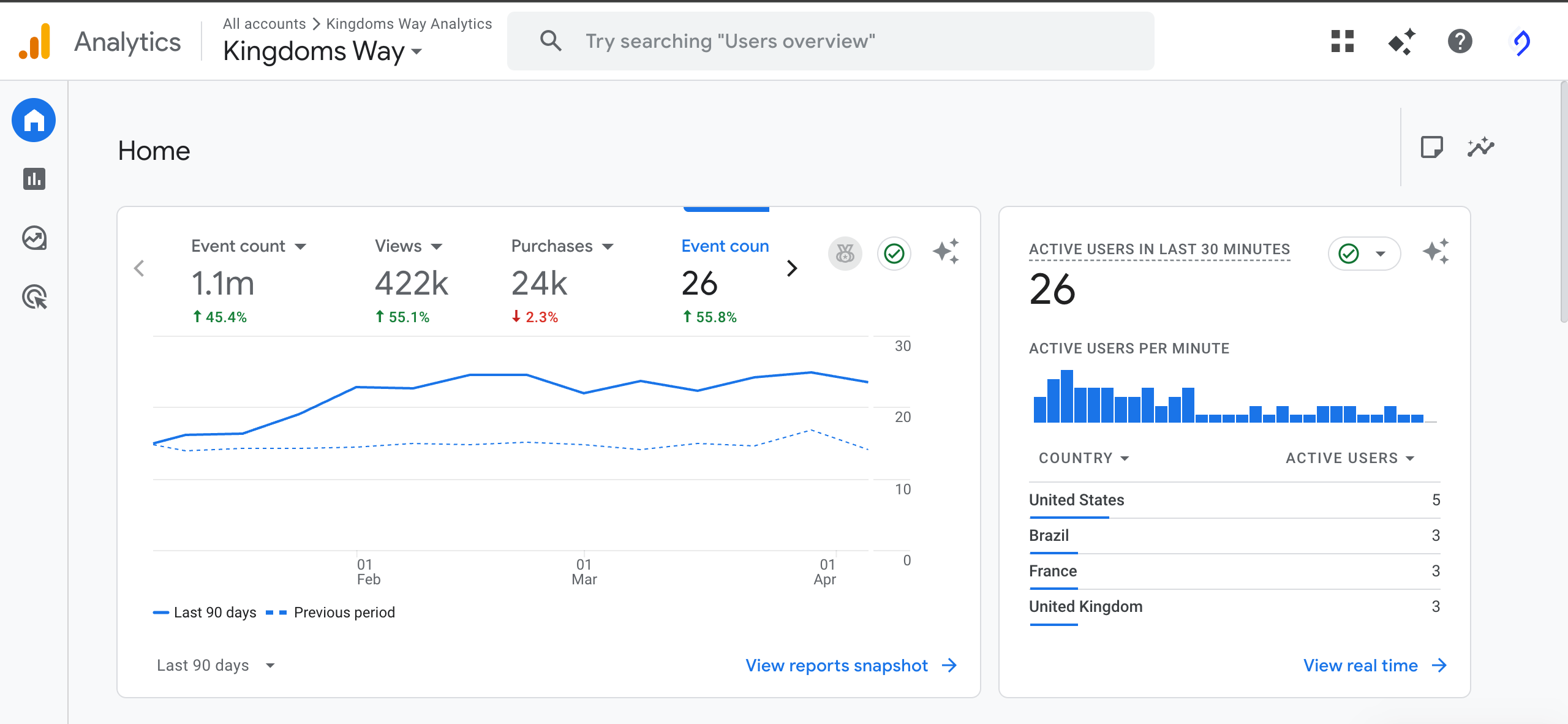Open the Event count metric dropdown
The width and height of the screenshot is (1568, 724).
[249, 246]
